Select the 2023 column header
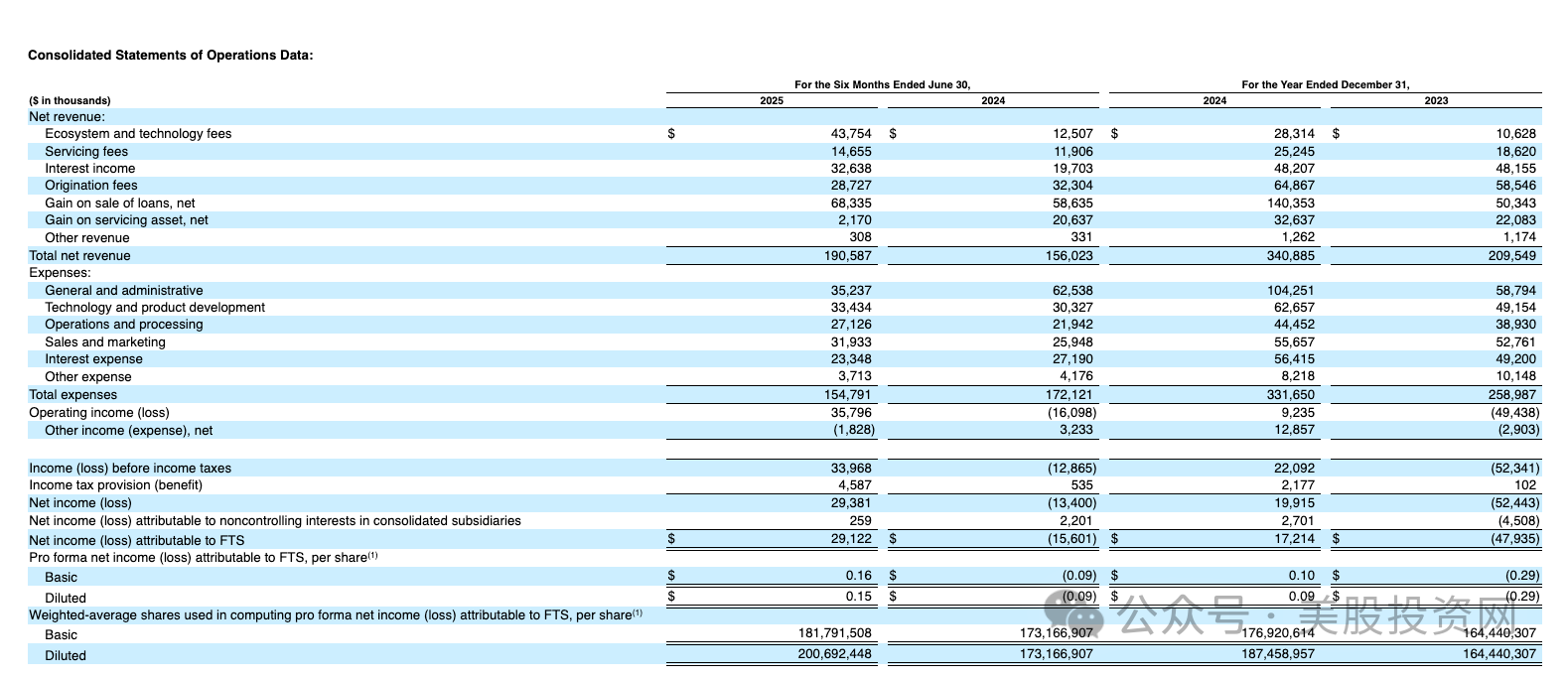 1436,100
